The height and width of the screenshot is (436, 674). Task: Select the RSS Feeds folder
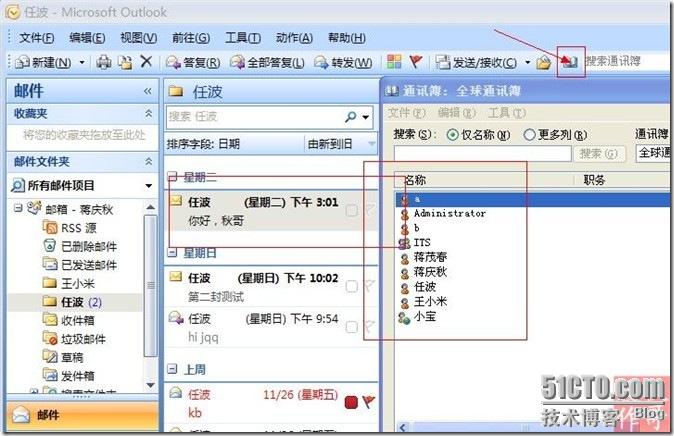click(70, 227)
